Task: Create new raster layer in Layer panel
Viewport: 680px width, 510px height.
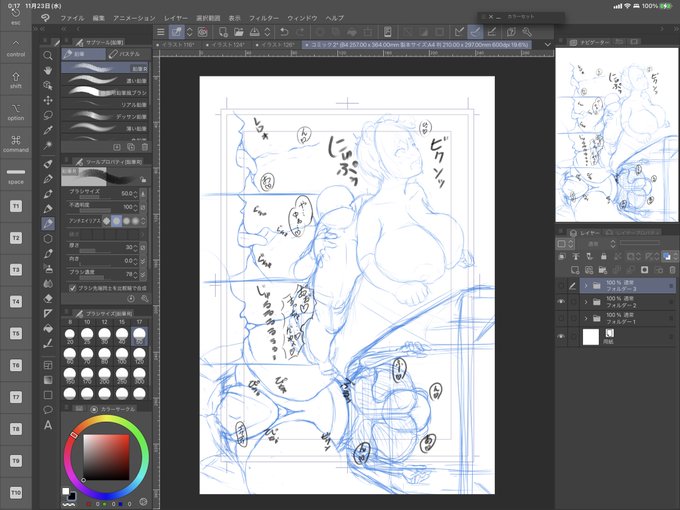Action: [x=575, y=270]
